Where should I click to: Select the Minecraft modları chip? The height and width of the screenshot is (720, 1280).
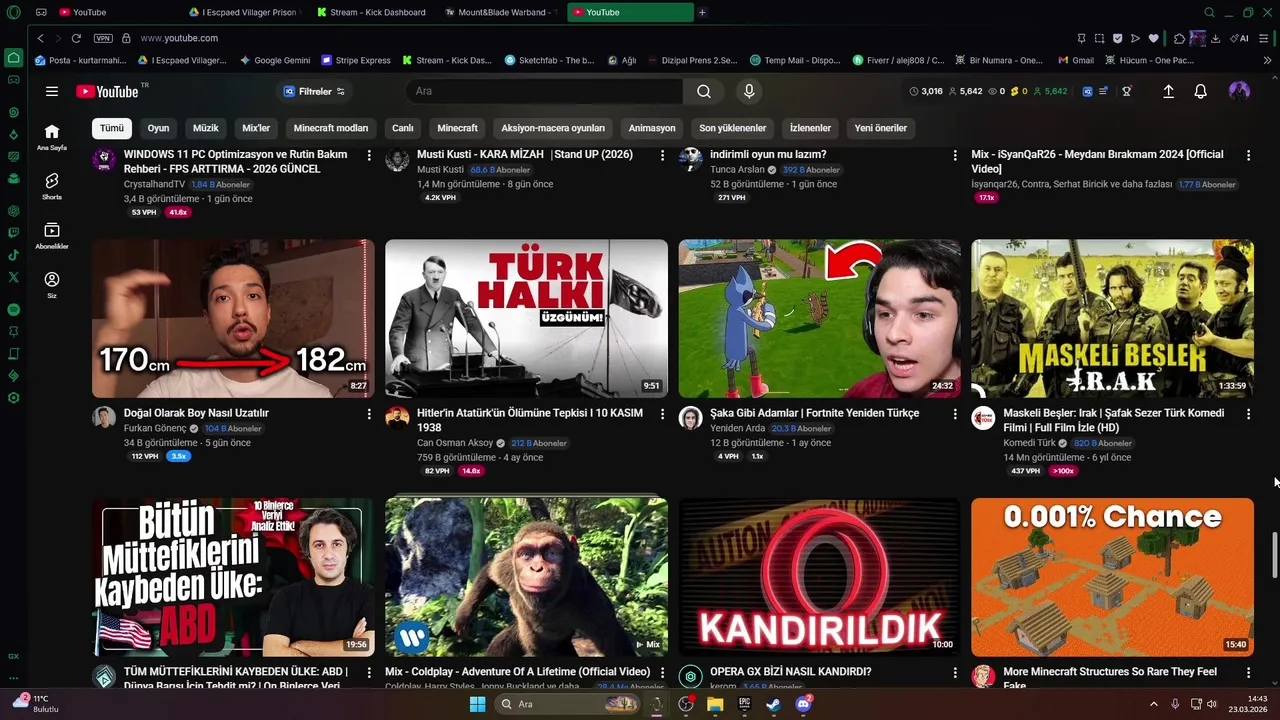pos(331,128)
